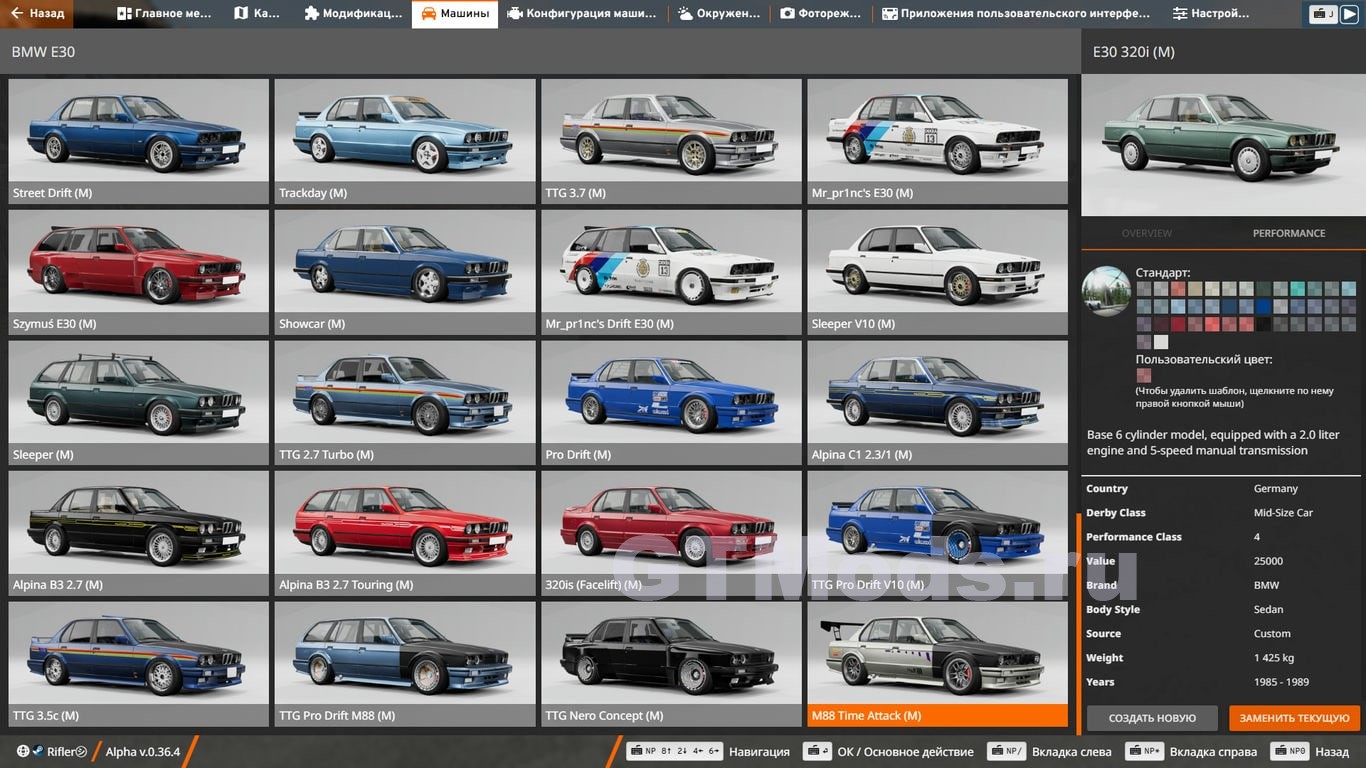Click the next-tabs arrow icon in the top bar
The height and width of the screenshot is (768, 1366).
tap(1352, 14)
